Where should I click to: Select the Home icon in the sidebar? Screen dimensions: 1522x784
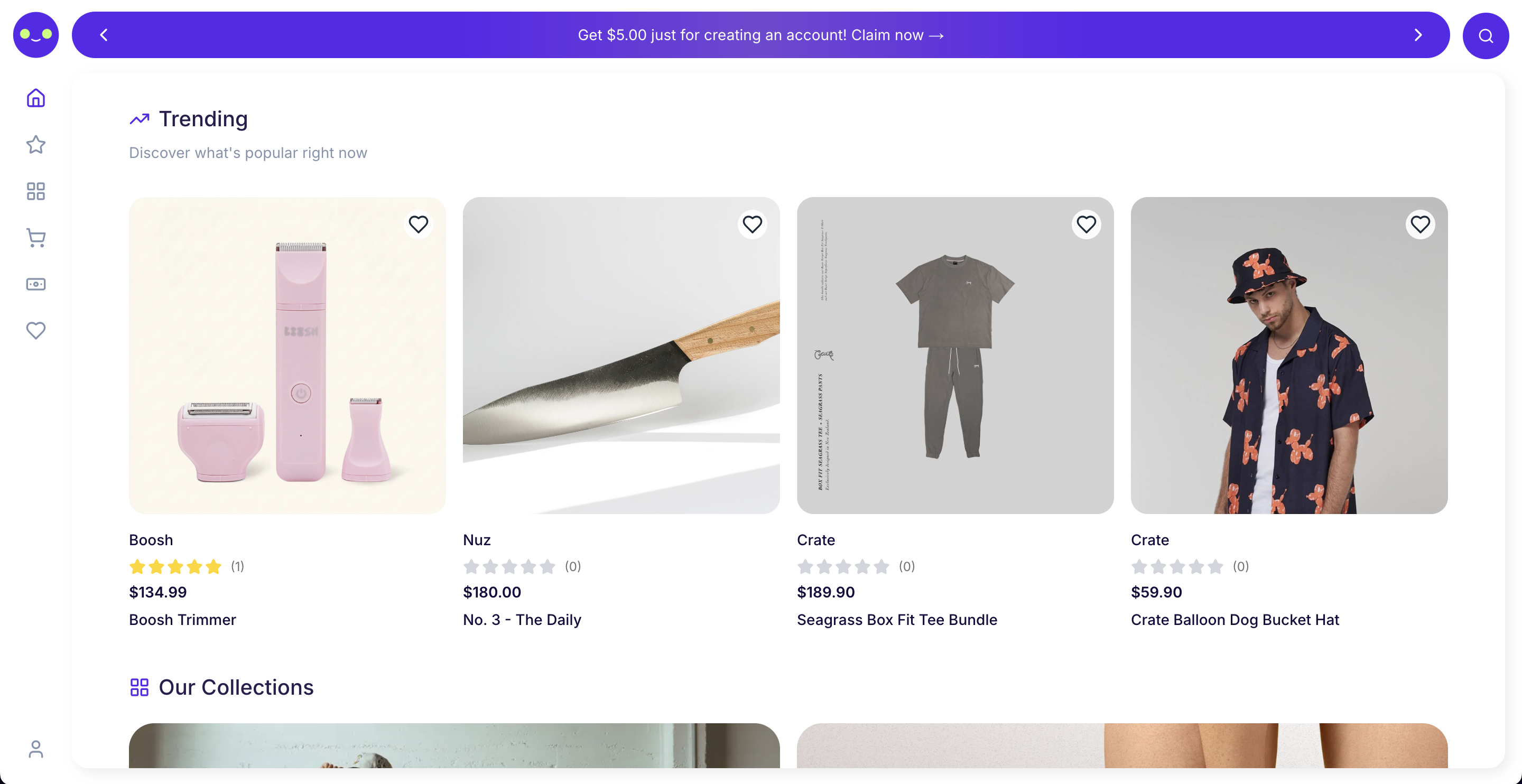click(x=35, y=98)
